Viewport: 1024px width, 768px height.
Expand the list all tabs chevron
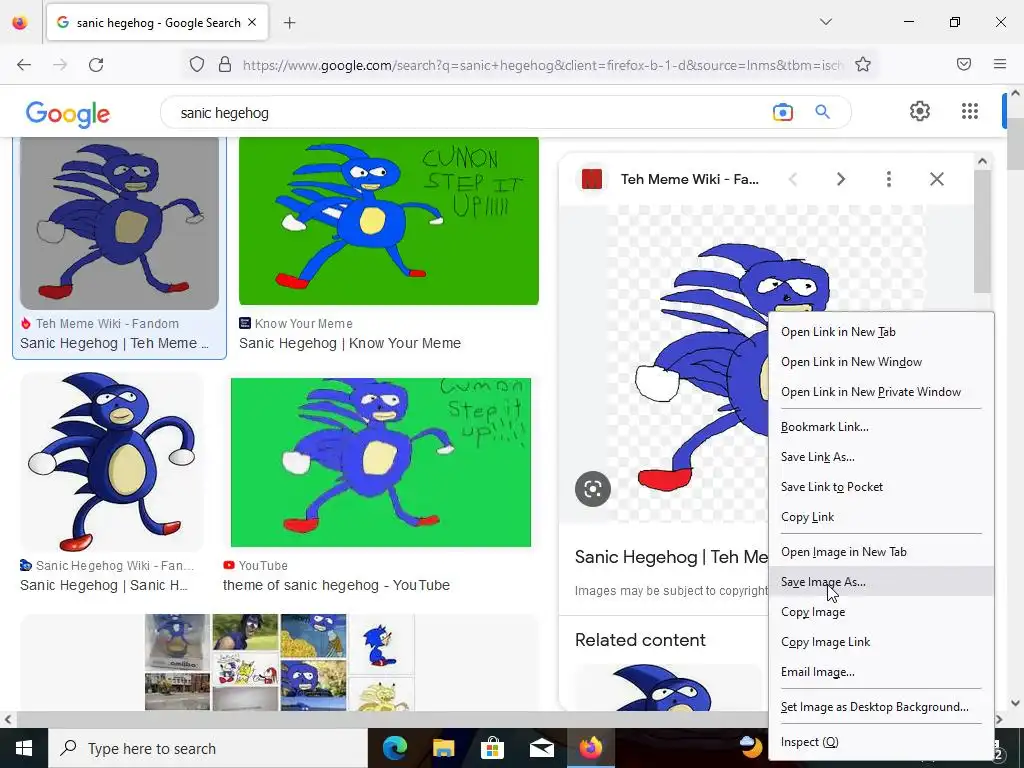point(826,22)
